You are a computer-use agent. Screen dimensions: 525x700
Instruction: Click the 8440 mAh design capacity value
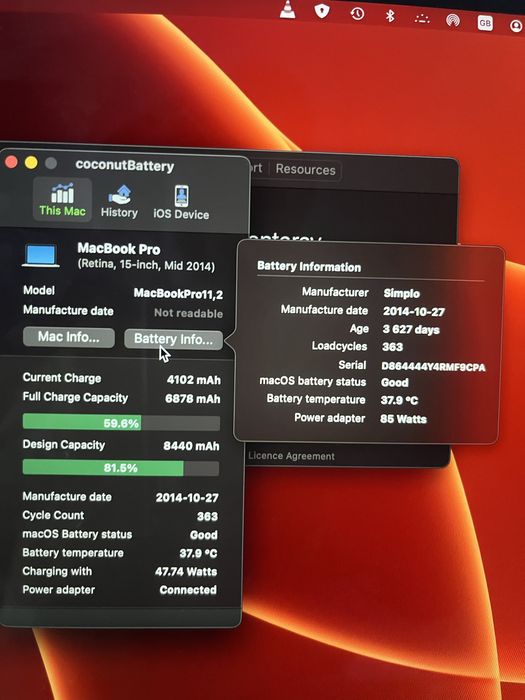pos(191,446)
